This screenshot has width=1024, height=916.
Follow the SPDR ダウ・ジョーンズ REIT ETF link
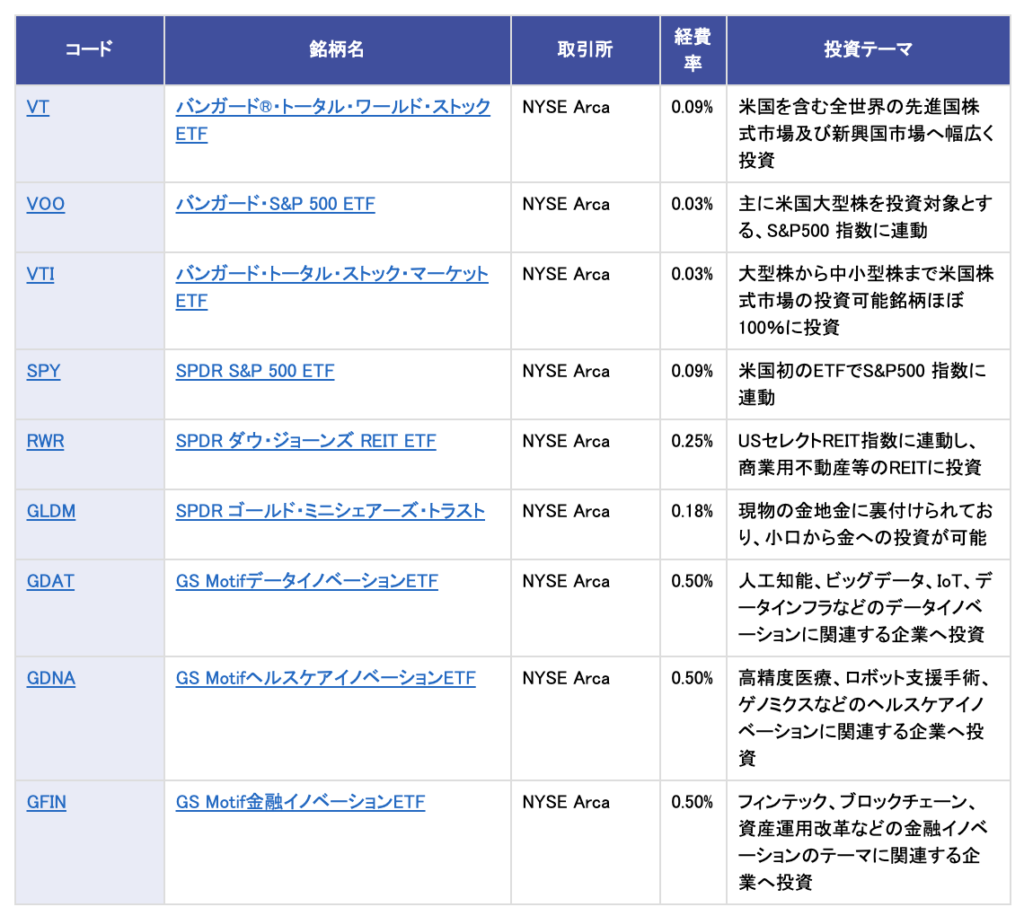[306, 441]
